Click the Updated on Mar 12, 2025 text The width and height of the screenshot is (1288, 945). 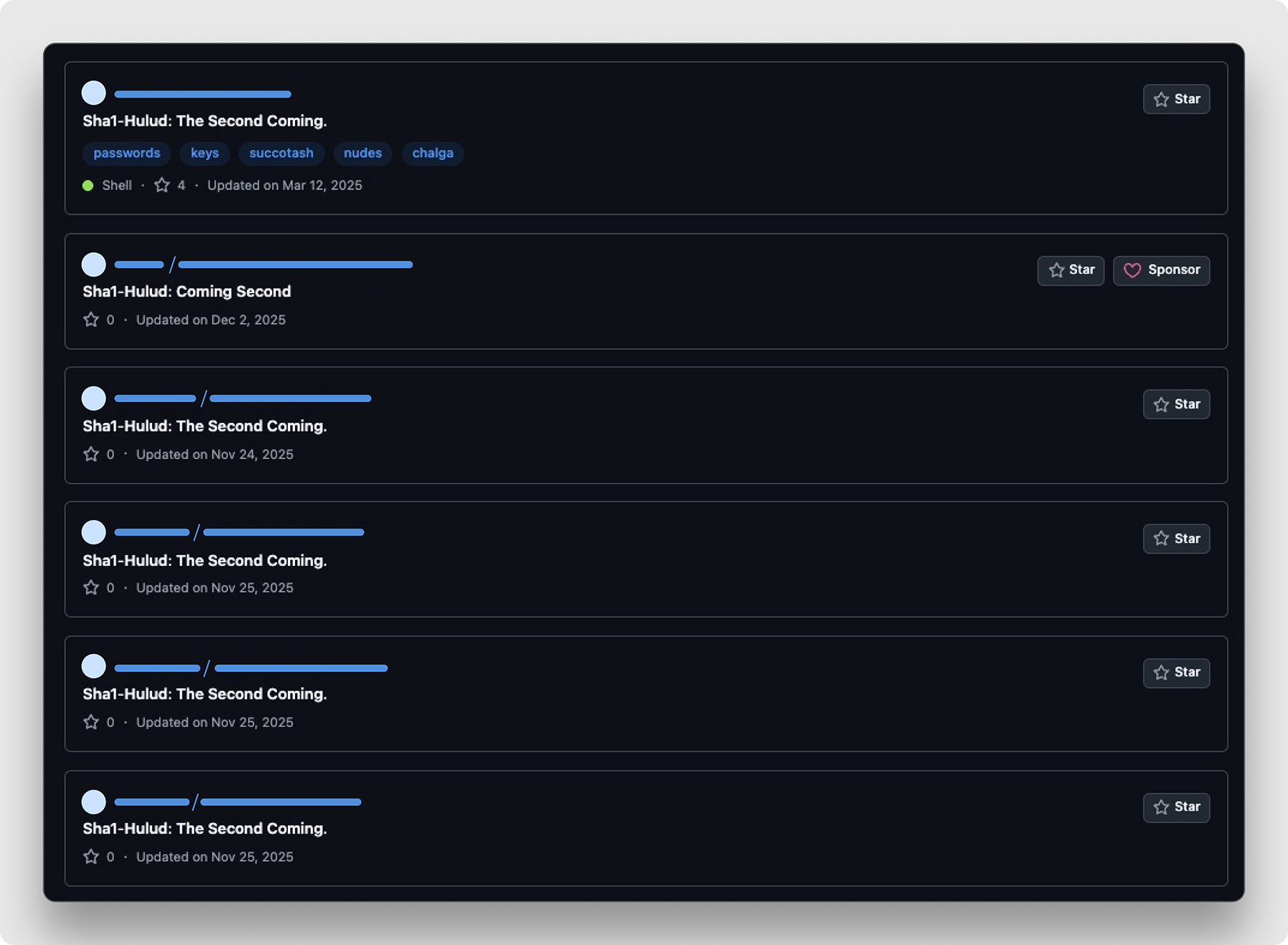pos(285,185)
